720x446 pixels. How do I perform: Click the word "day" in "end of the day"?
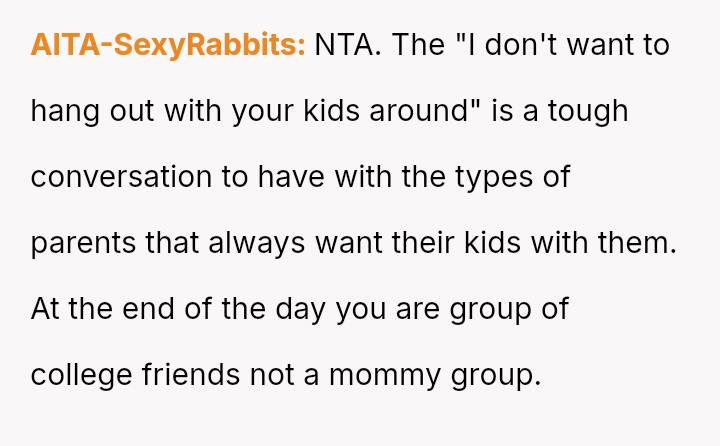[300, 310]
